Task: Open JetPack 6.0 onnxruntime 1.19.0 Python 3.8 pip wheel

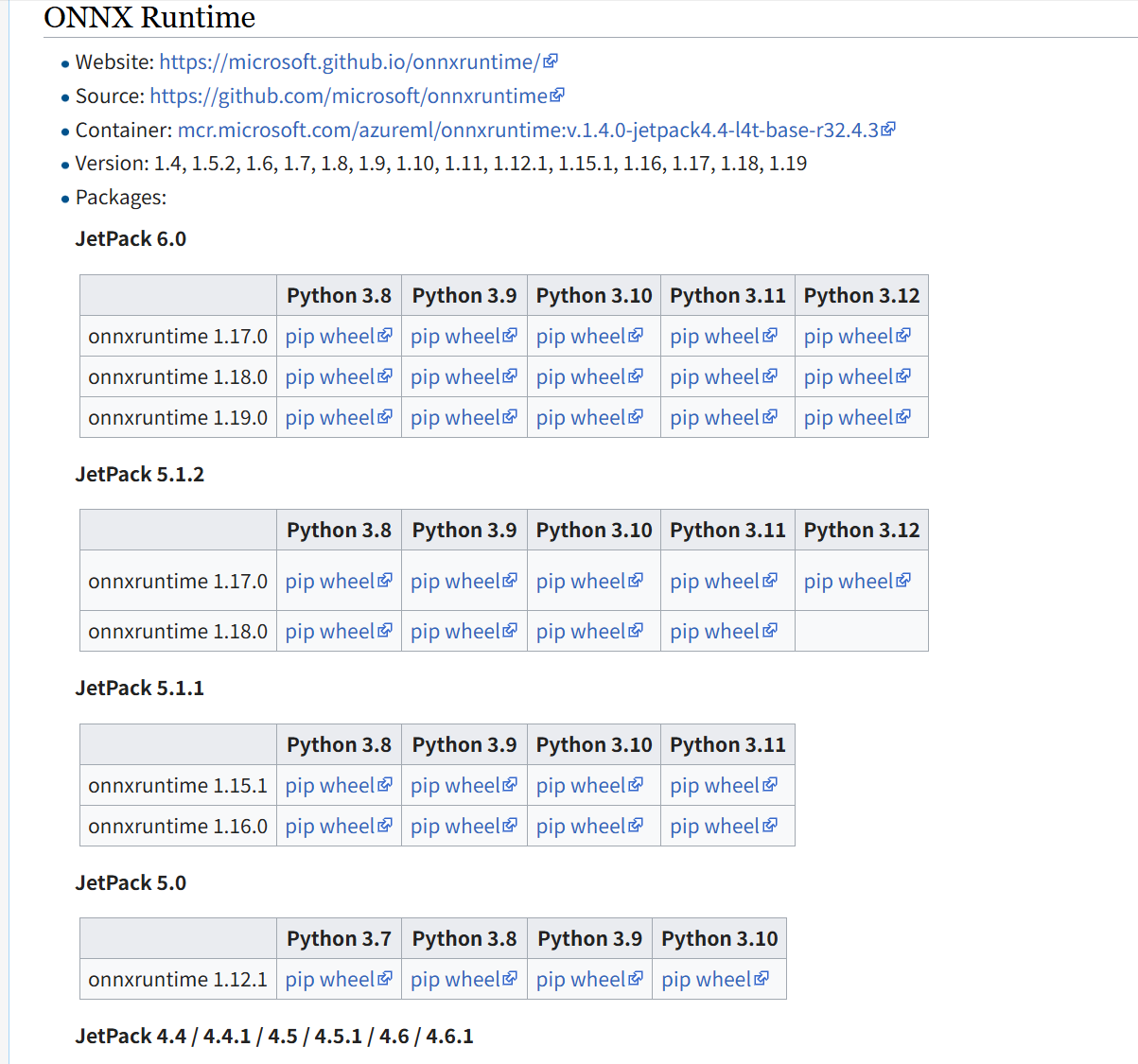Action: [x=339, y=418]
